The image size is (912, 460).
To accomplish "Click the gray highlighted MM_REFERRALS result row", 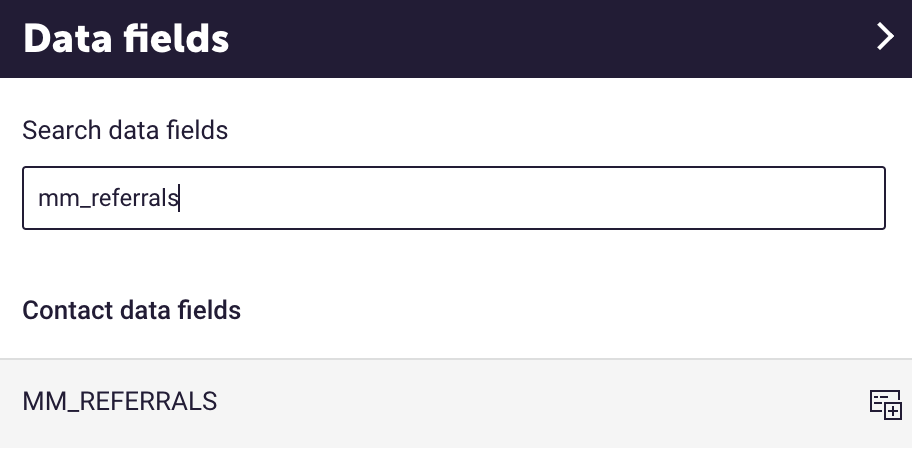I will point(456,403).
